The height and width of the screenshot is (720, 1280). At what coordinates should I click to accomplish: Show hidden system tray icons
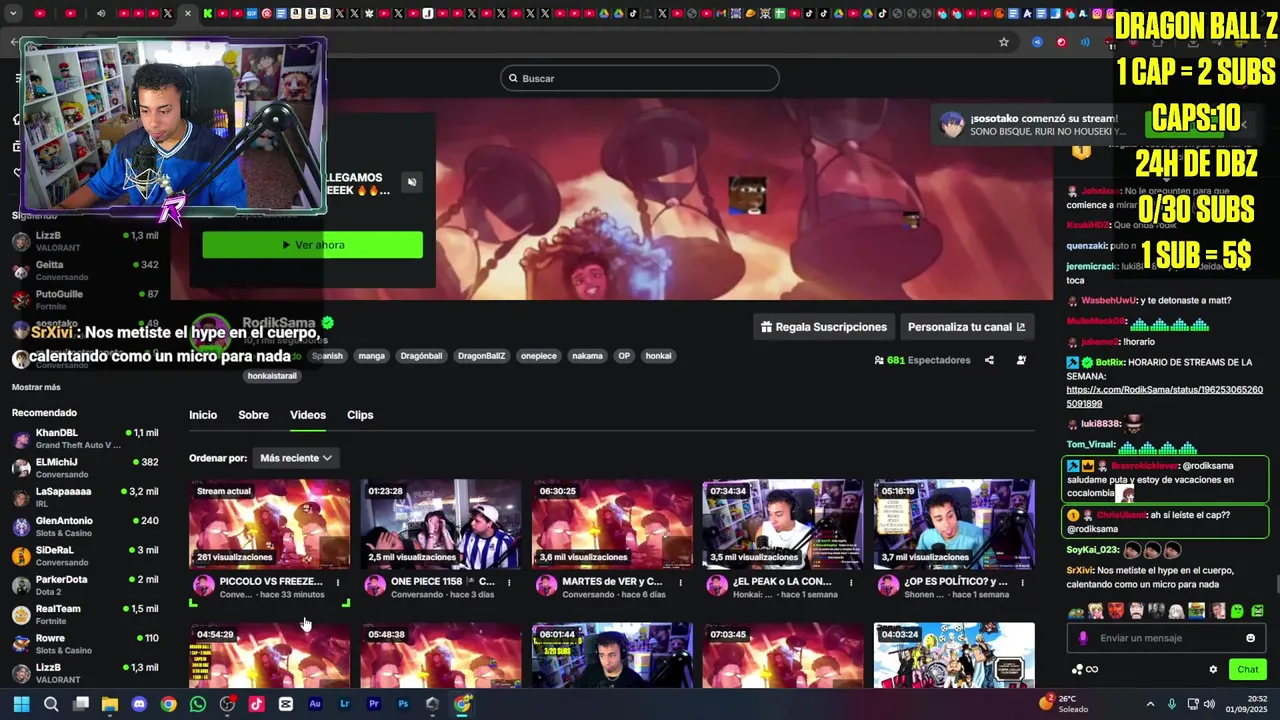tap(1150, 704)
